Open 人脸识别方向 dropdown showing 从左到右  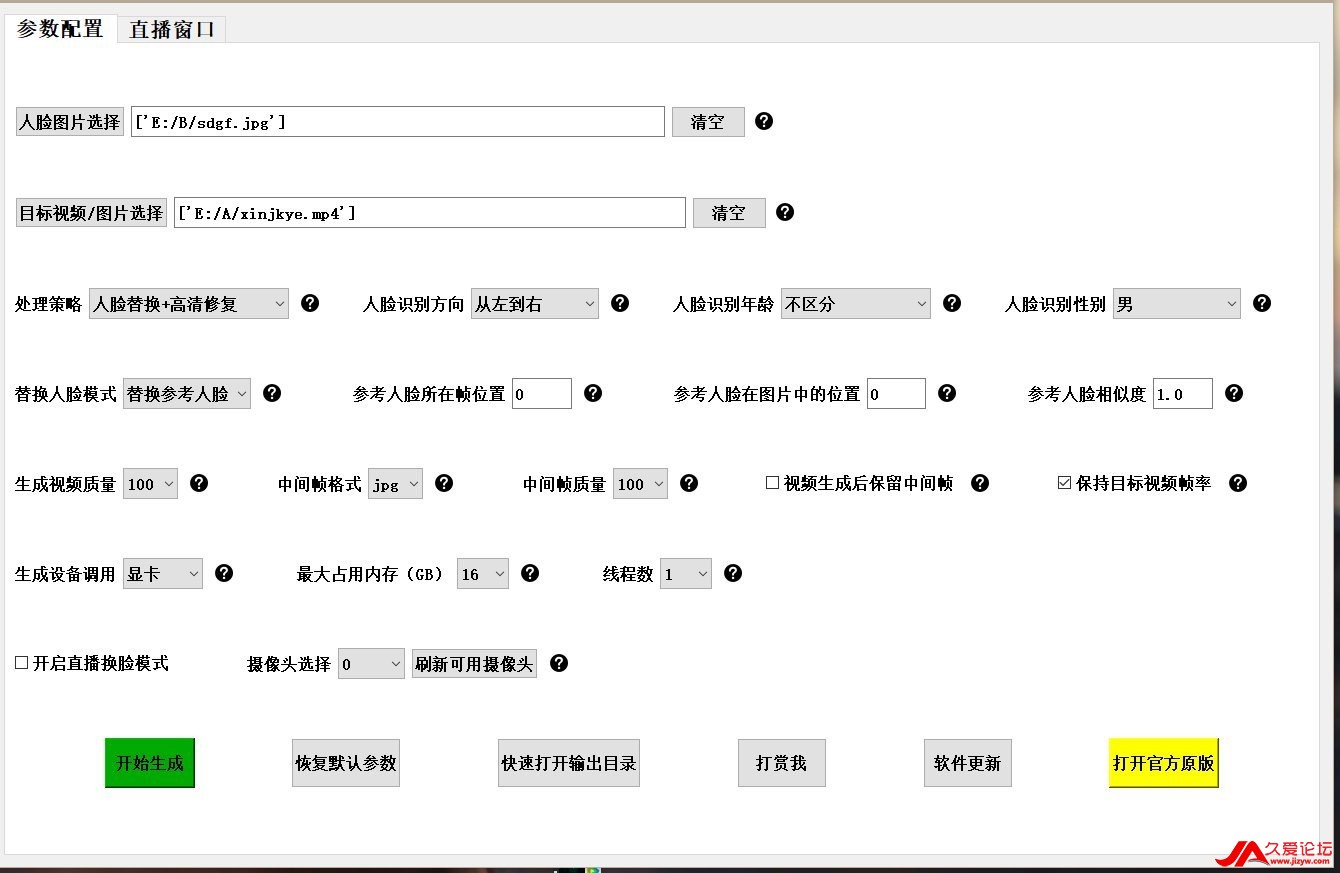[x=535, y=304]
